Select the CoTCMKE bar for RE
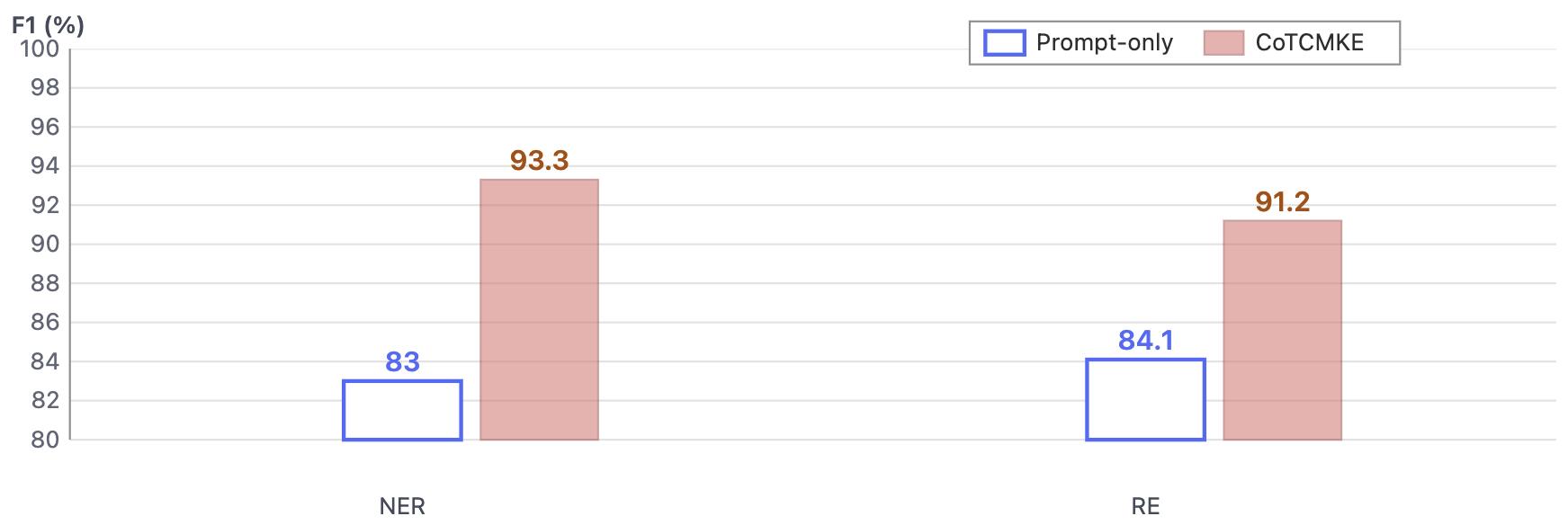Screen dimensions: 1568x525 [1282, 330]
